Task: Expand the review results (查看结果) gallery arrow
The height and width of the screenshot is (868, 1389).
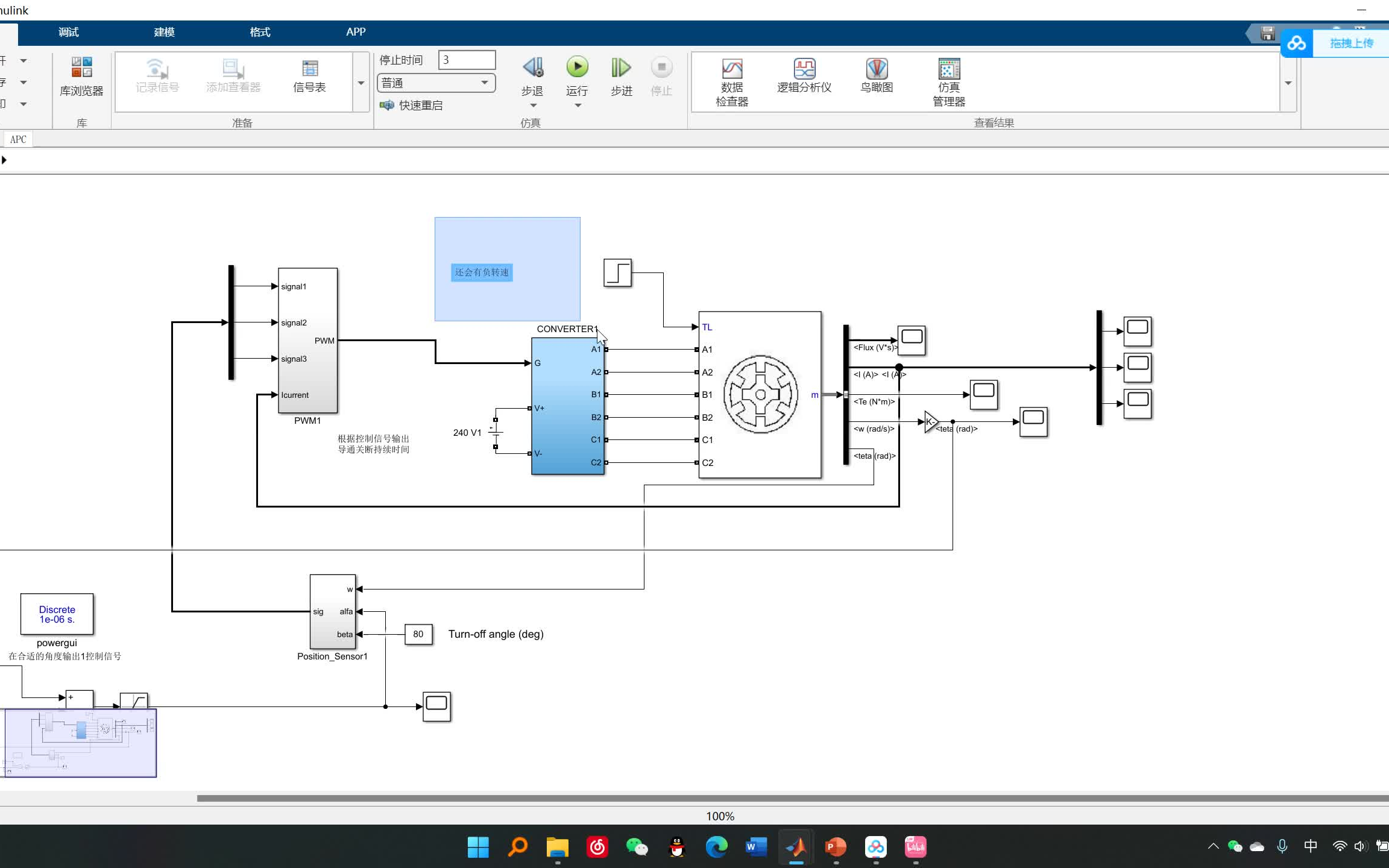Action: [1288, 83]
